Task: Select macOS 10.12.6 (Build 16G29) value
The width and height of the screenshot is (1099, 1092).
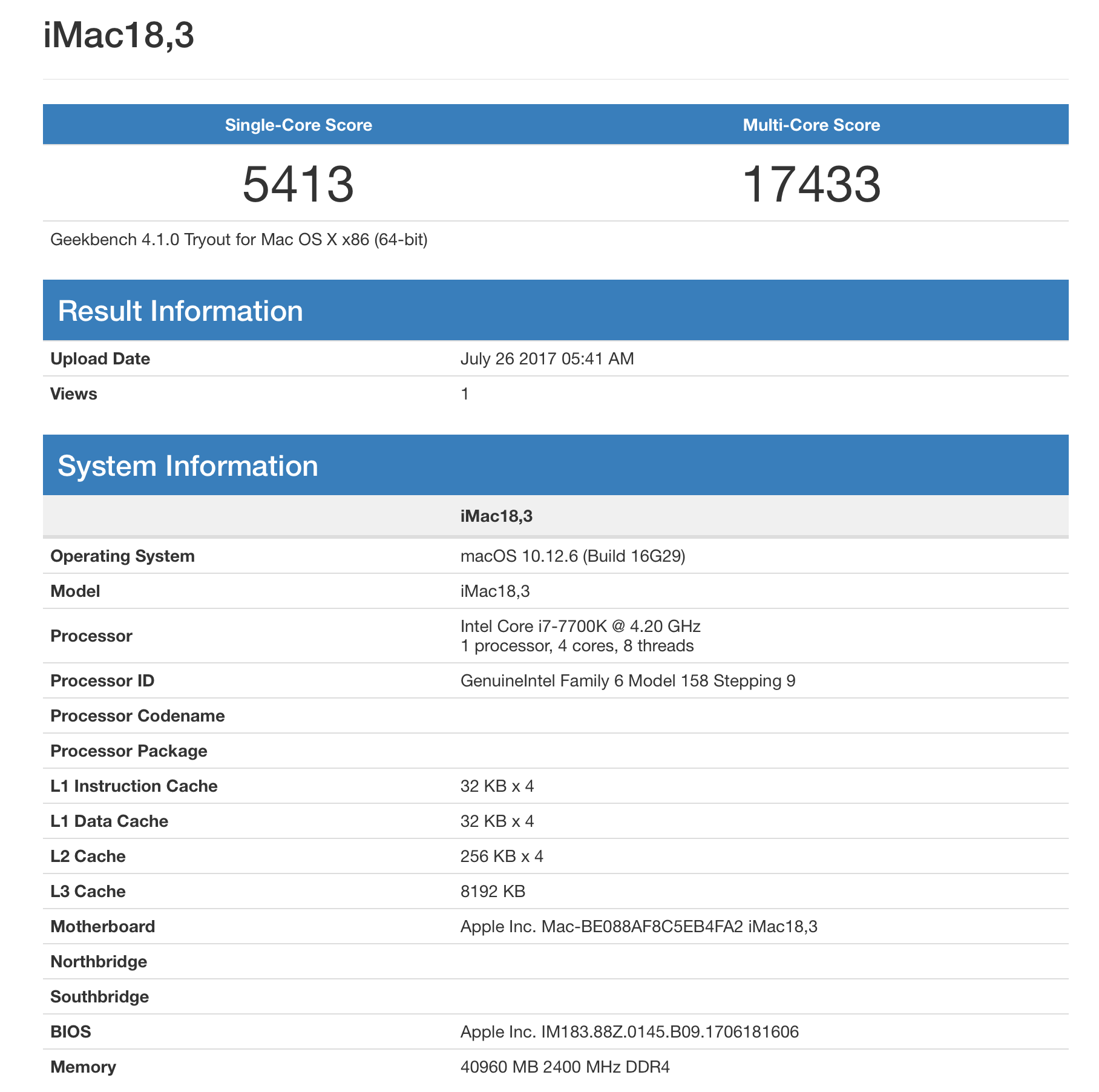Action: coord(573,556)
